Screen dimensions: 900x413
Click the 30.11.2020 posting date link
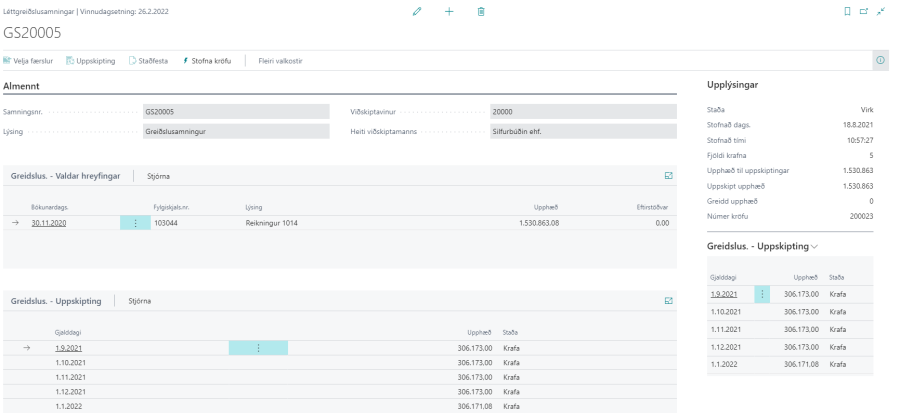[x=49, y=222]
